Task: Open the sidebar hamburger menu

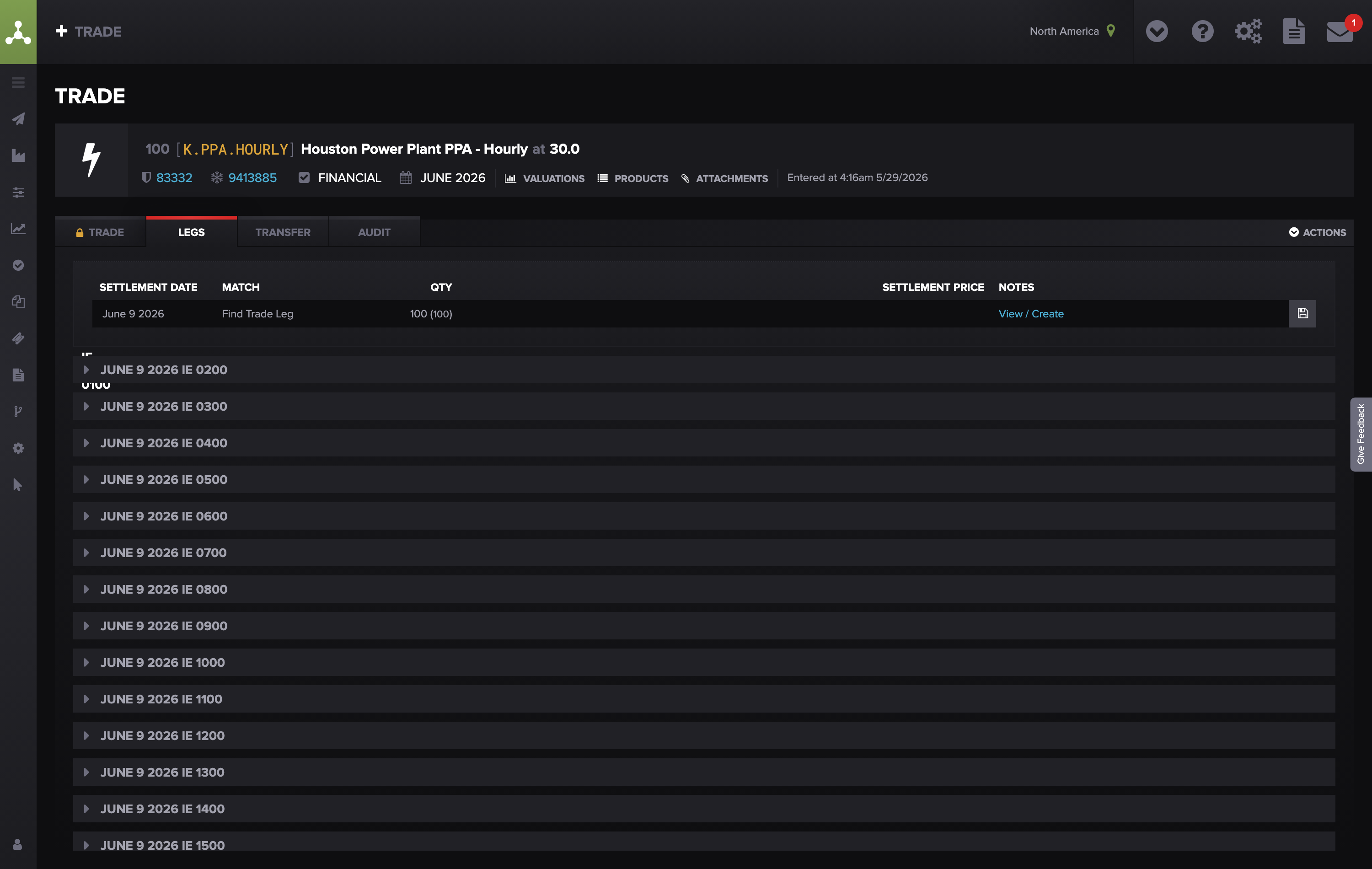Action: coord(18,83)
